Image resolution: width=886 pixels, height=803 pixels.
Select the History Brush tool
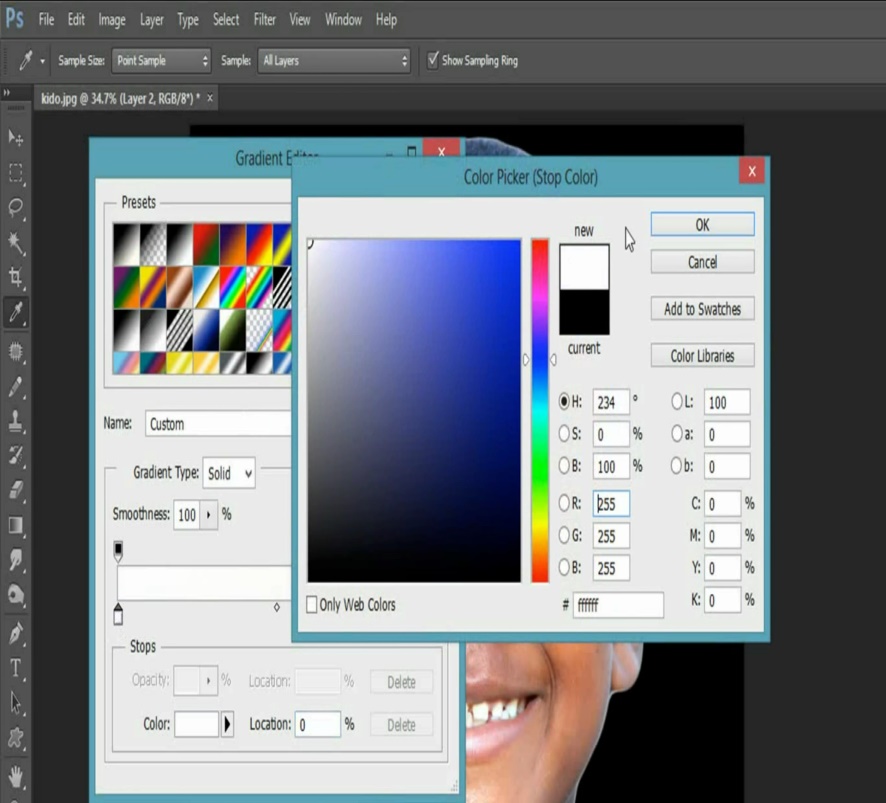pyautogui.click(x=16, y=455)
